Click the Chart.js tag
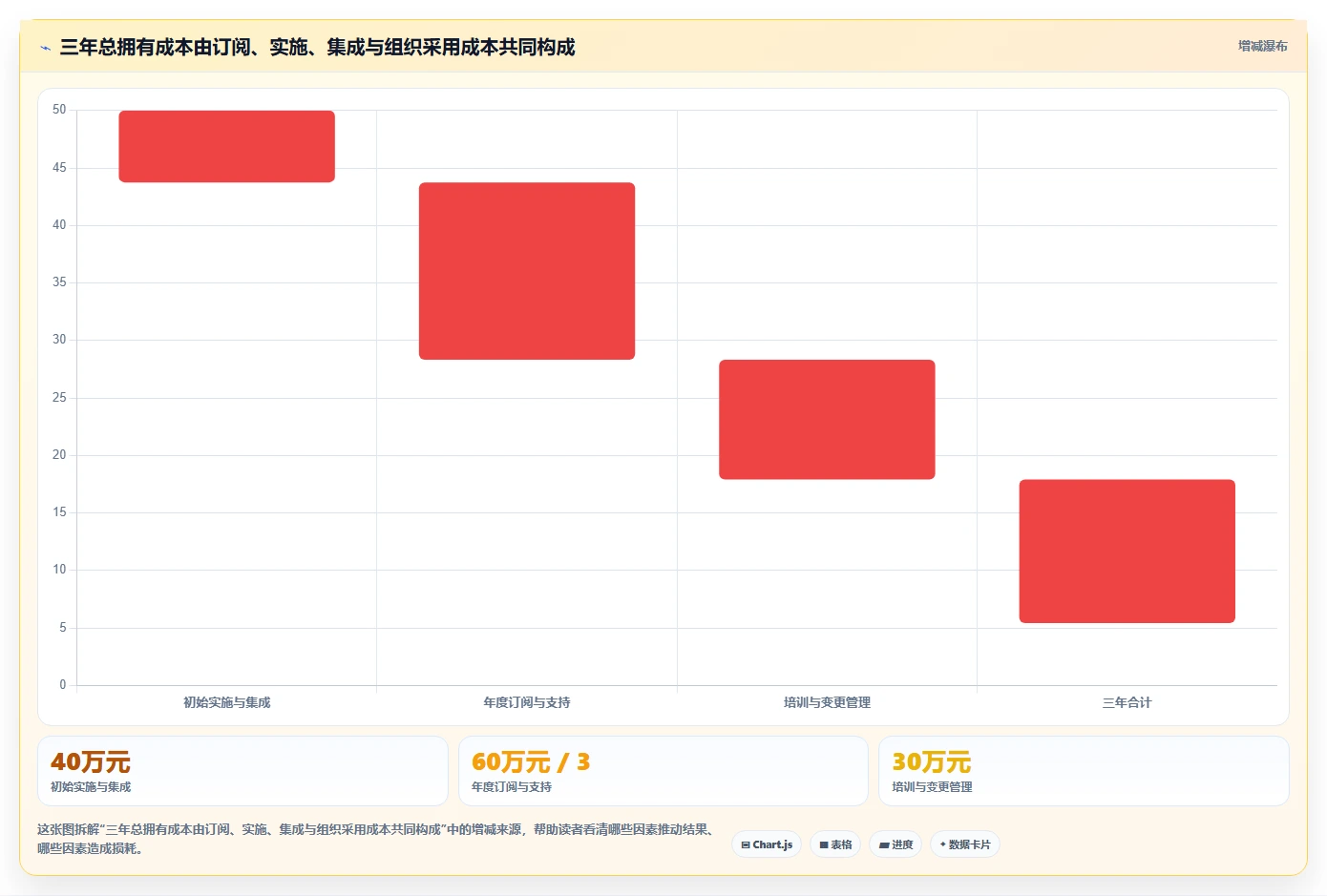Screen dimensions: 1327x896 pos(767,844)
